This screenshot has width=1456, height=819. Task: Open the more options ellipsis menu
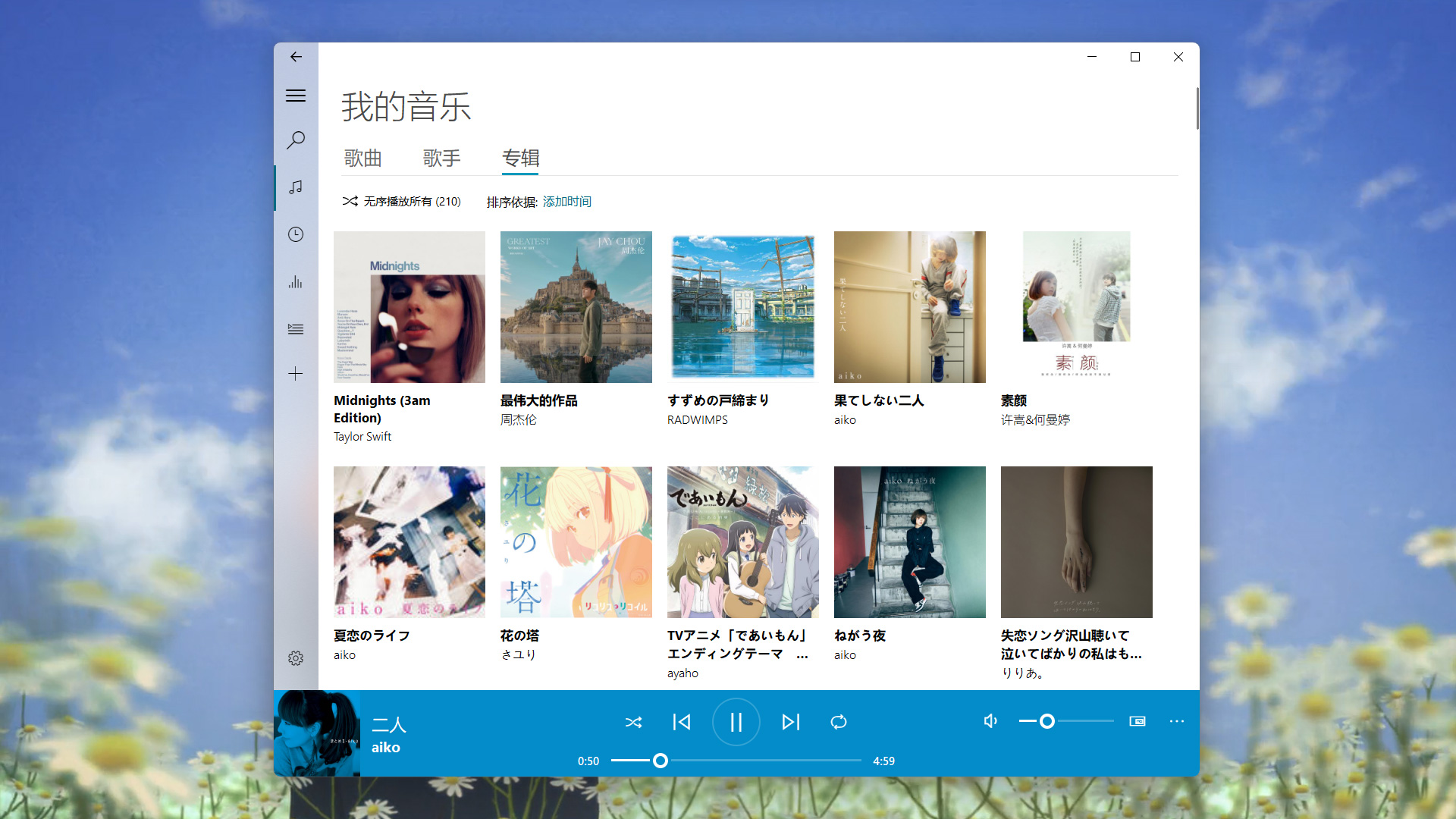[1177, 721]
